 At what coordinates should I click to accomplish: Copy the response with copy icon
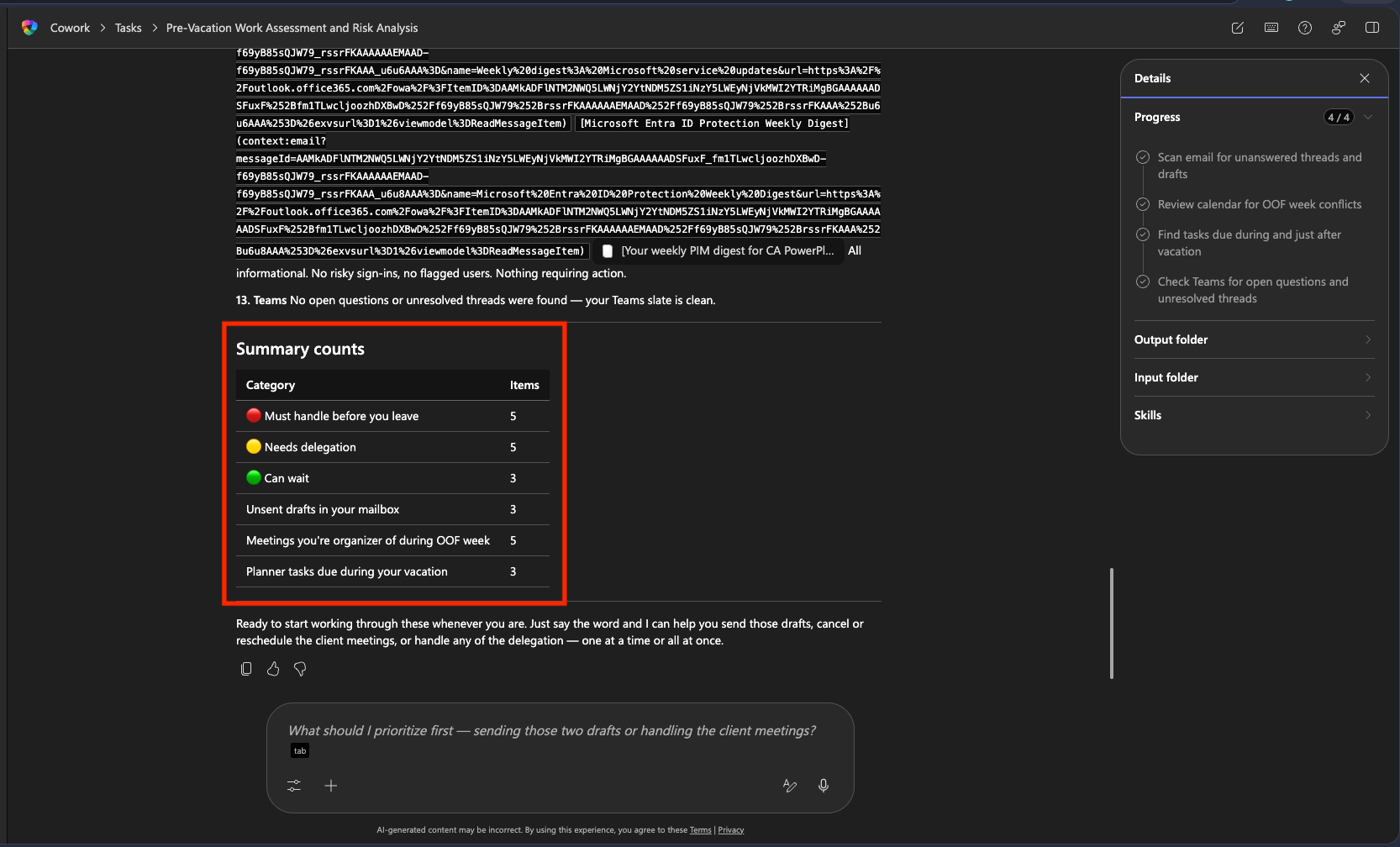pyautogui.click(x=246, y=669)
